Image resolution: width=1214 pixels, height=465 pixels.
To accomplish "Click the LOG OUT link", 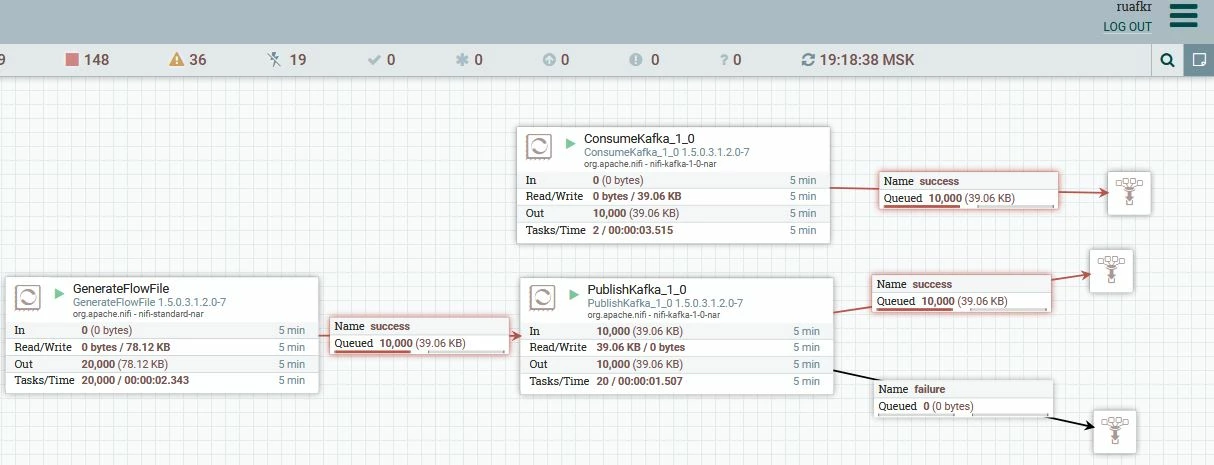I will click(1128, 27).
